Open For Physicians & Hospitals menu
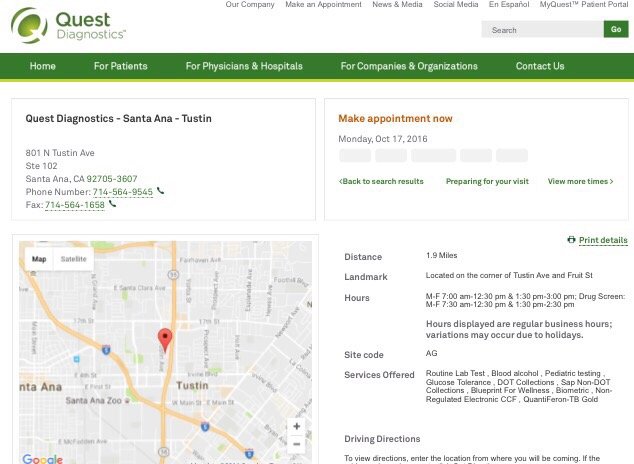The width and height of the screenshot is (634, 464). [244, 66]
